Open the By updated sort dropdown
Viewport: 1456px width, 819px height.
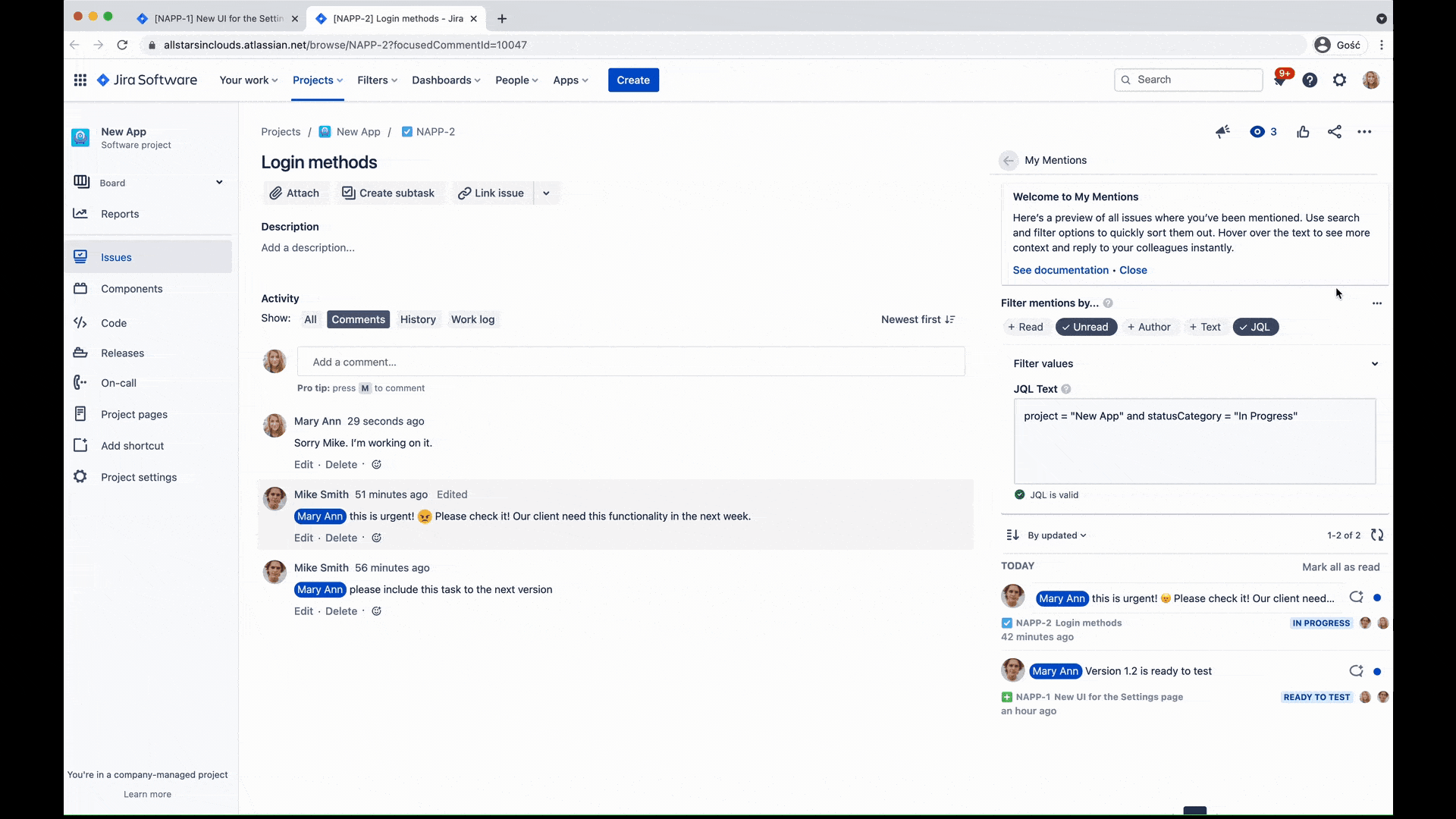1056,535
